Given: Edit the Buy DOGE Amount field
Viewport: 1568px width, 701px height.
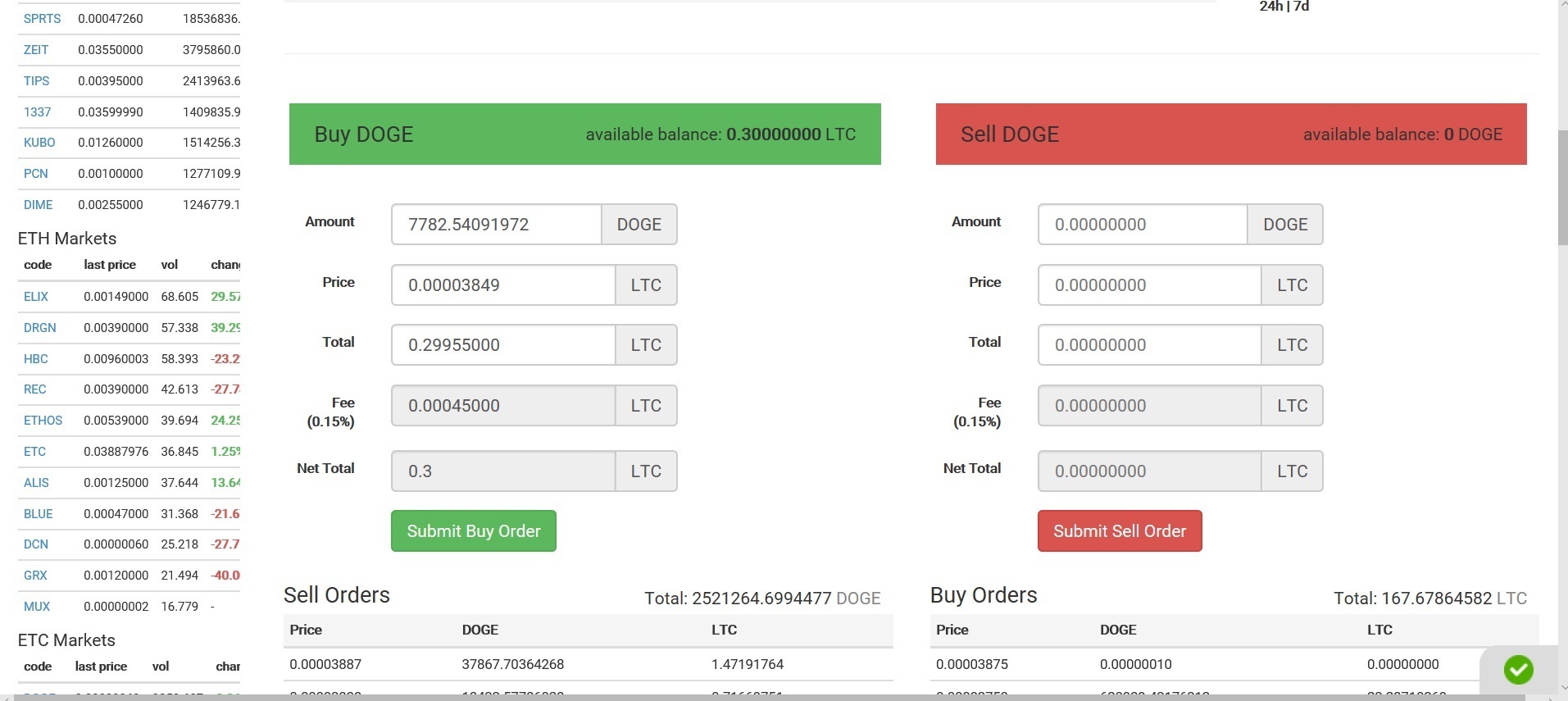Looking at the screenshot, I should pyautogui.click(x=497, y=224).
